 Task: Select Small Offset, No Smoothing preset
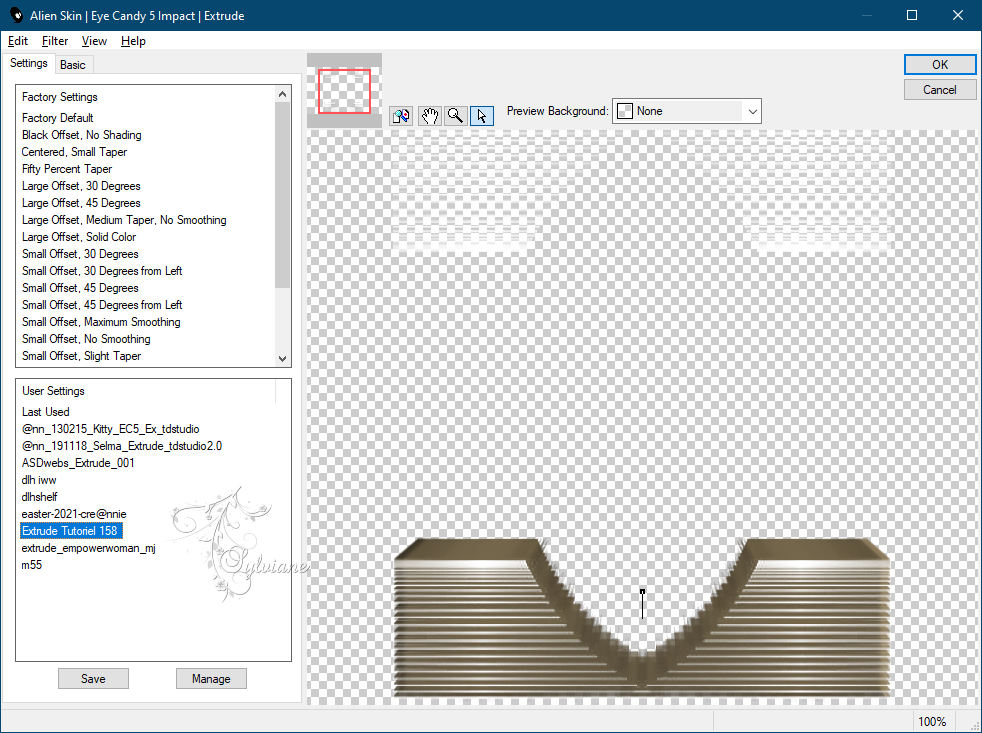point(86,339)
